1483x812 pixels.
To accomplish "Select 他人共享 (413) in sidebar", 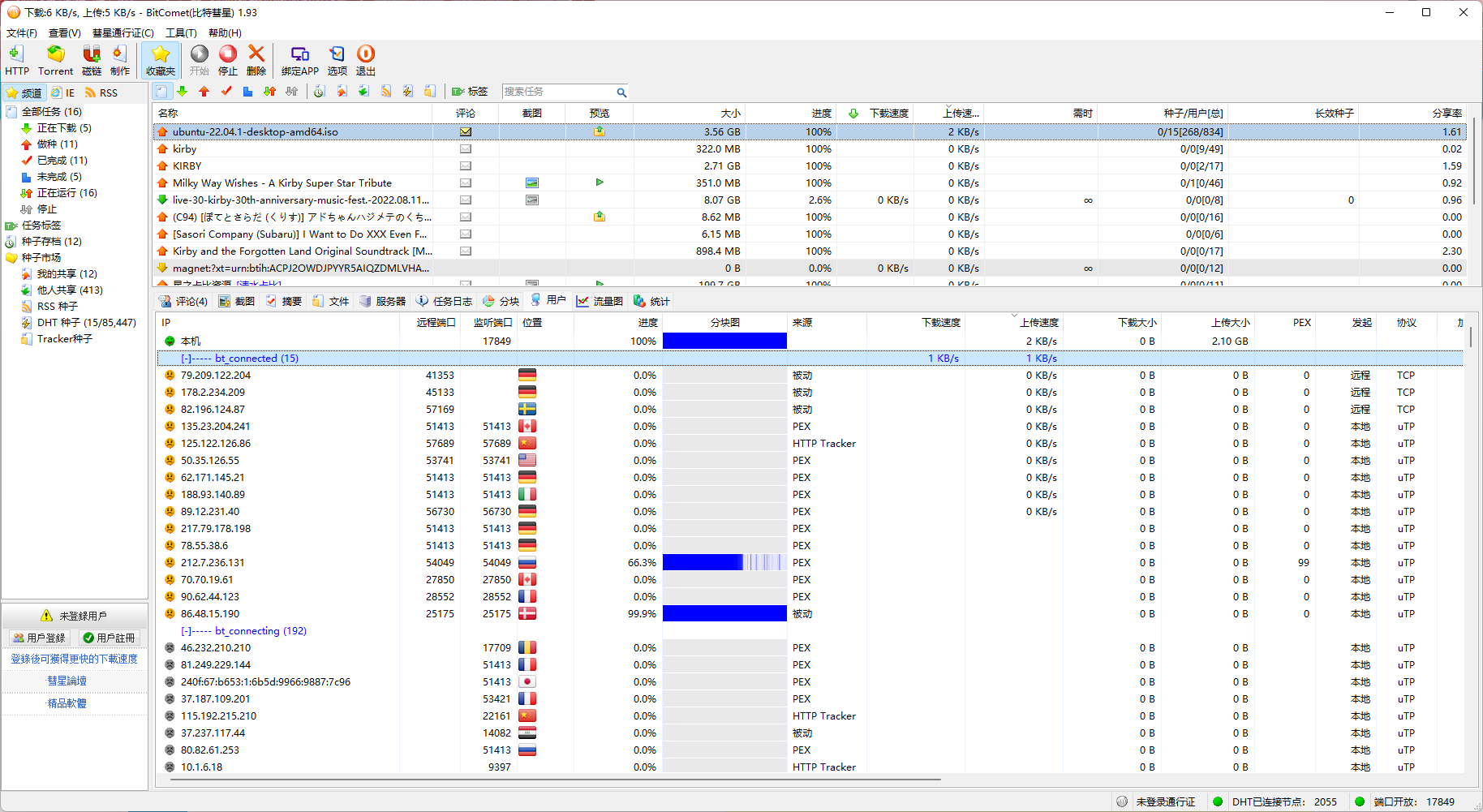I will click(x=70, y=290).
